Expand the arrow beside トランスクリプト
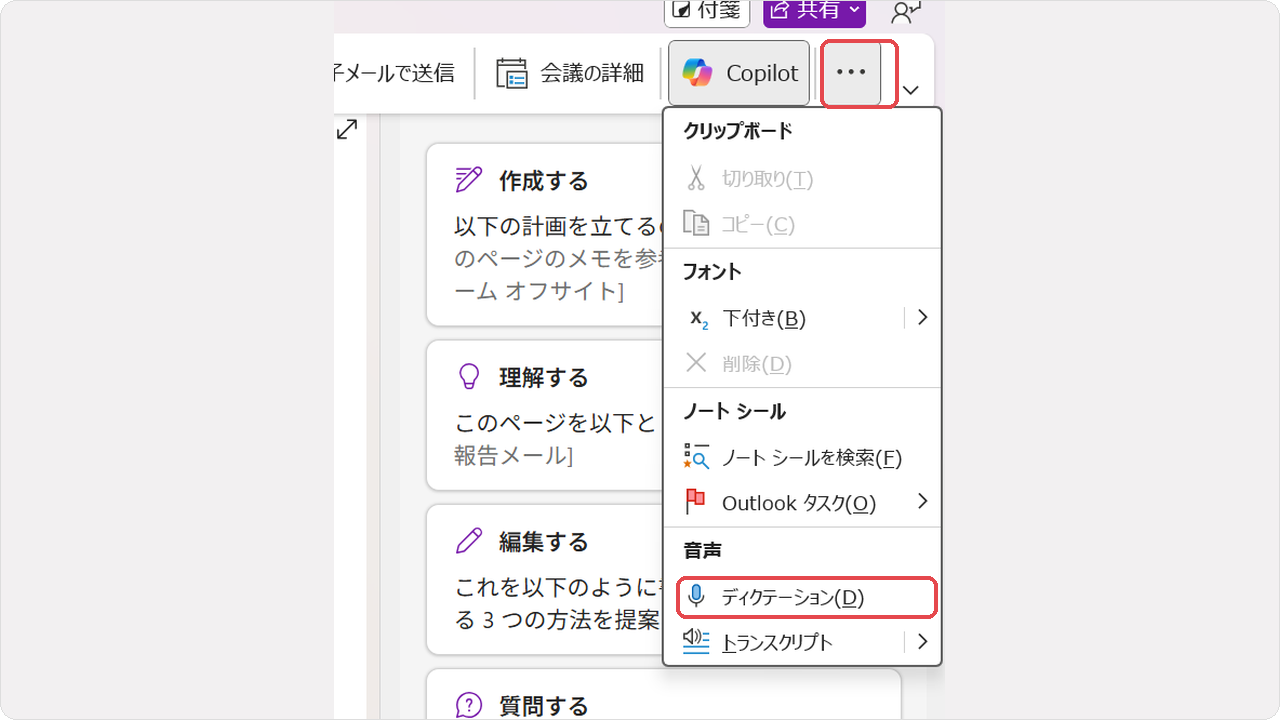 pos(922,641)
